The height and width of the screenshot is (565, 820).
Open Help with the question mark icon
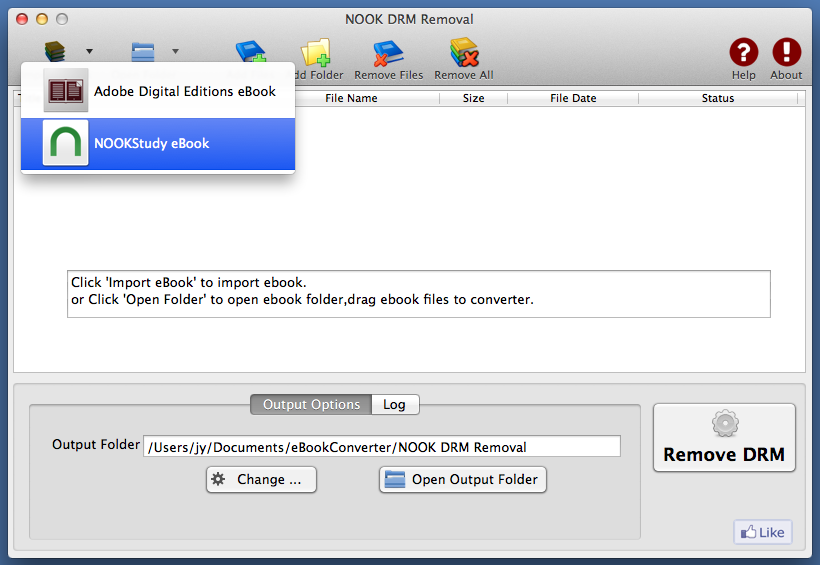(744, 52)
